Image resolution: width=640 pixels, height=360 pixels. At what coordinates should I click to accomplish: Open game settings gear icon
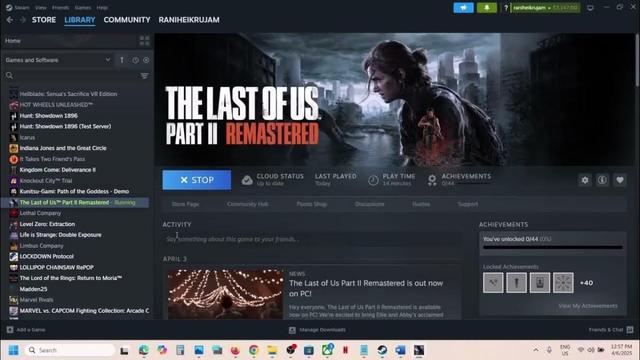[585, 180]
